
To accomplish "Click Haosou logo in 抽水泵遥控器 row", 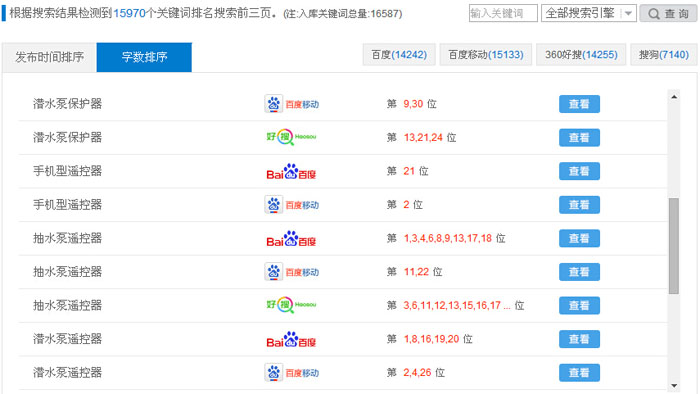I will pos(291,305).
